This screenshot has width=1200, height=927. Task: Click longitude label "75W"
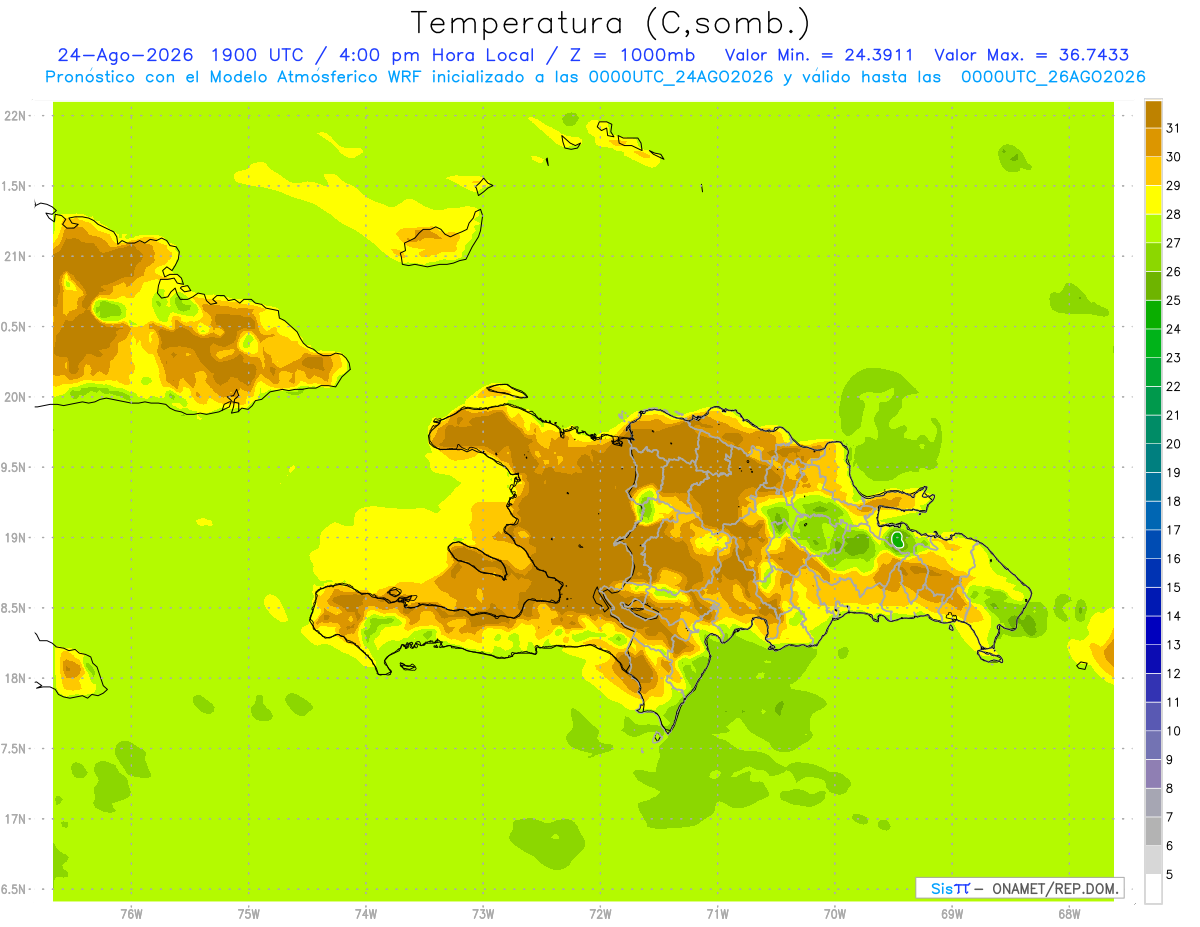click(249, 915)
